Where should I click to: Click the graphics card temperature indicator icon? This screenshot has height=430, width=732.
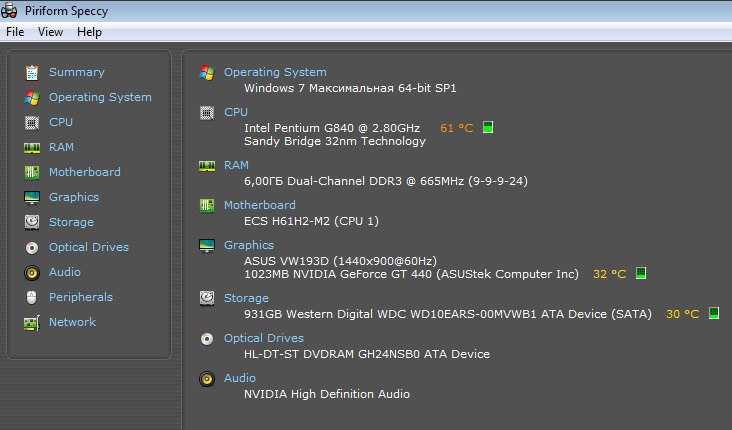641,273
